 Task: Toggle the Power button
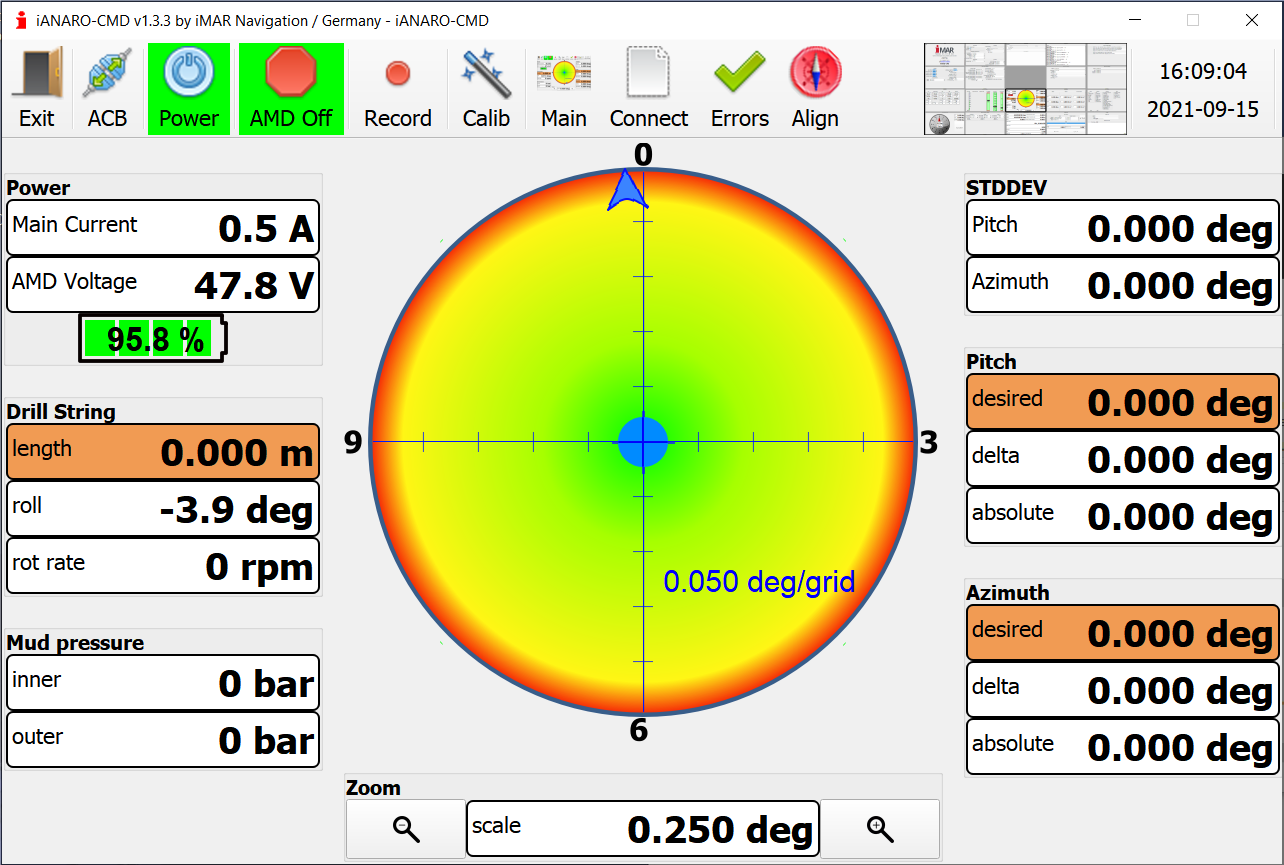pyautogui.click(x=189, y=89)
